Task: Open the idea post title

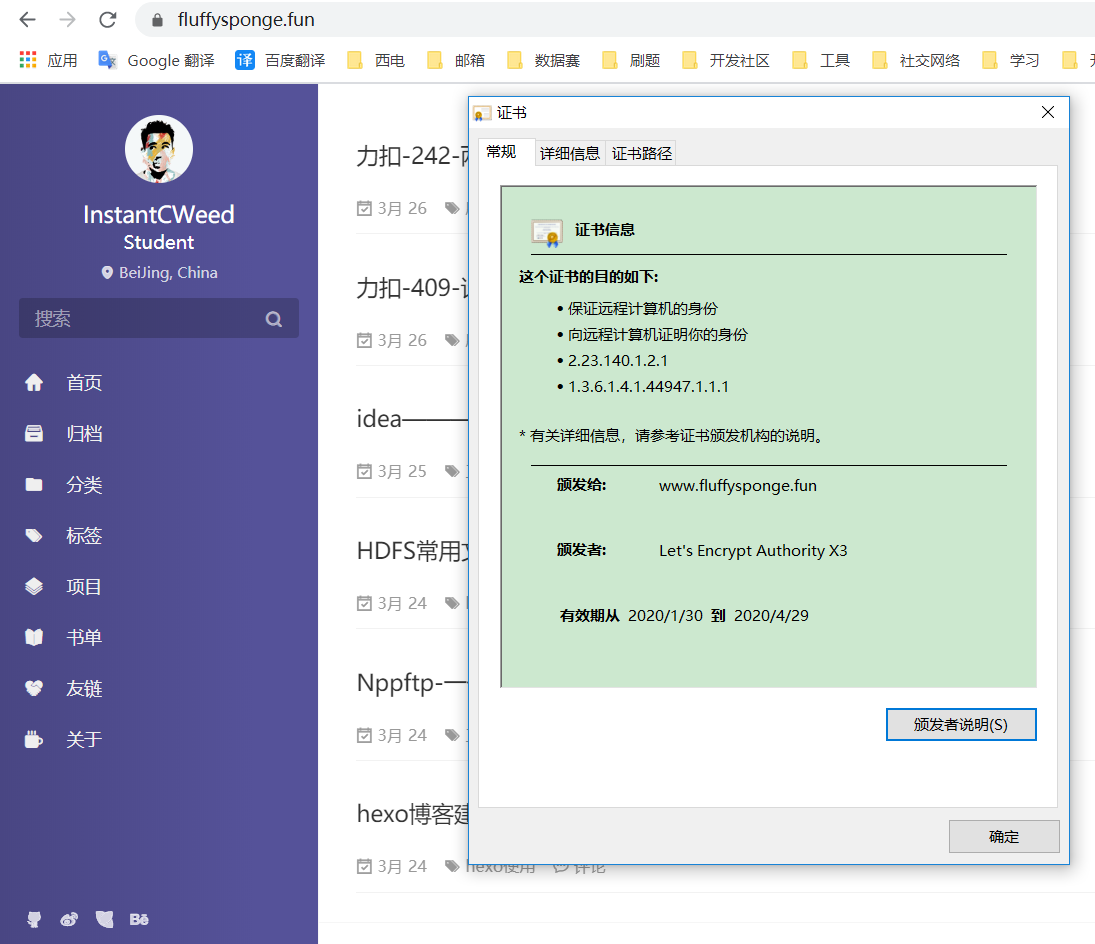Action: 412,419
